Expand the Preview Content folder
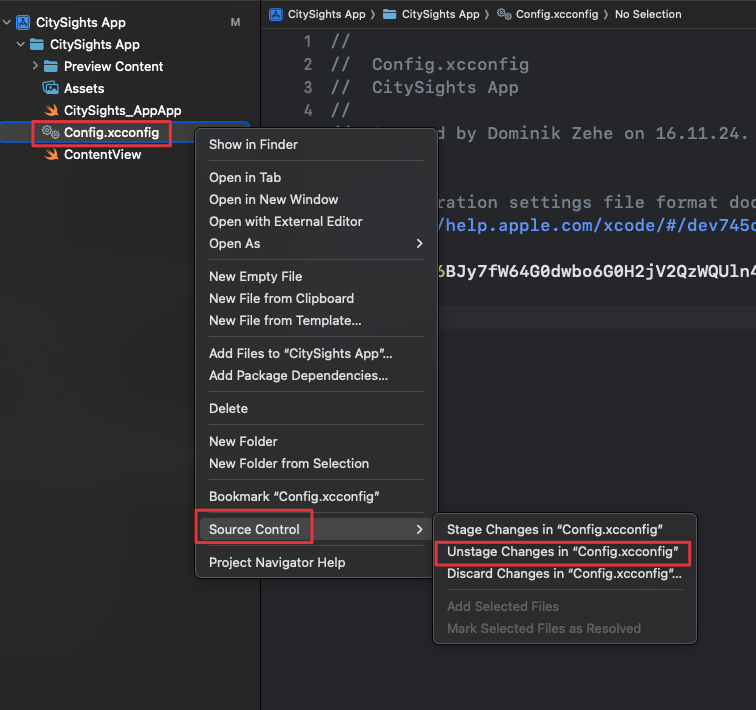 point(35,66)
